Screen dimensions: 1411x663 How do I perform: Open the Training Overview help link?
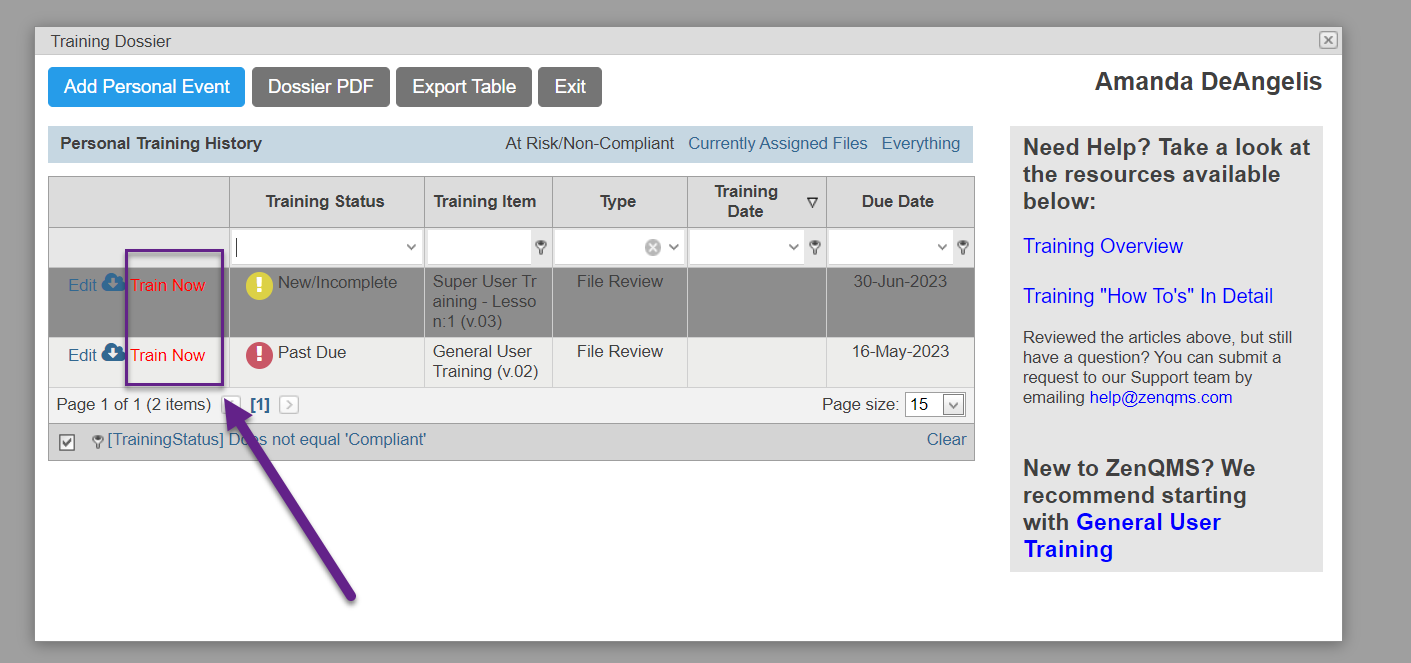click(x=1103, y=246)
